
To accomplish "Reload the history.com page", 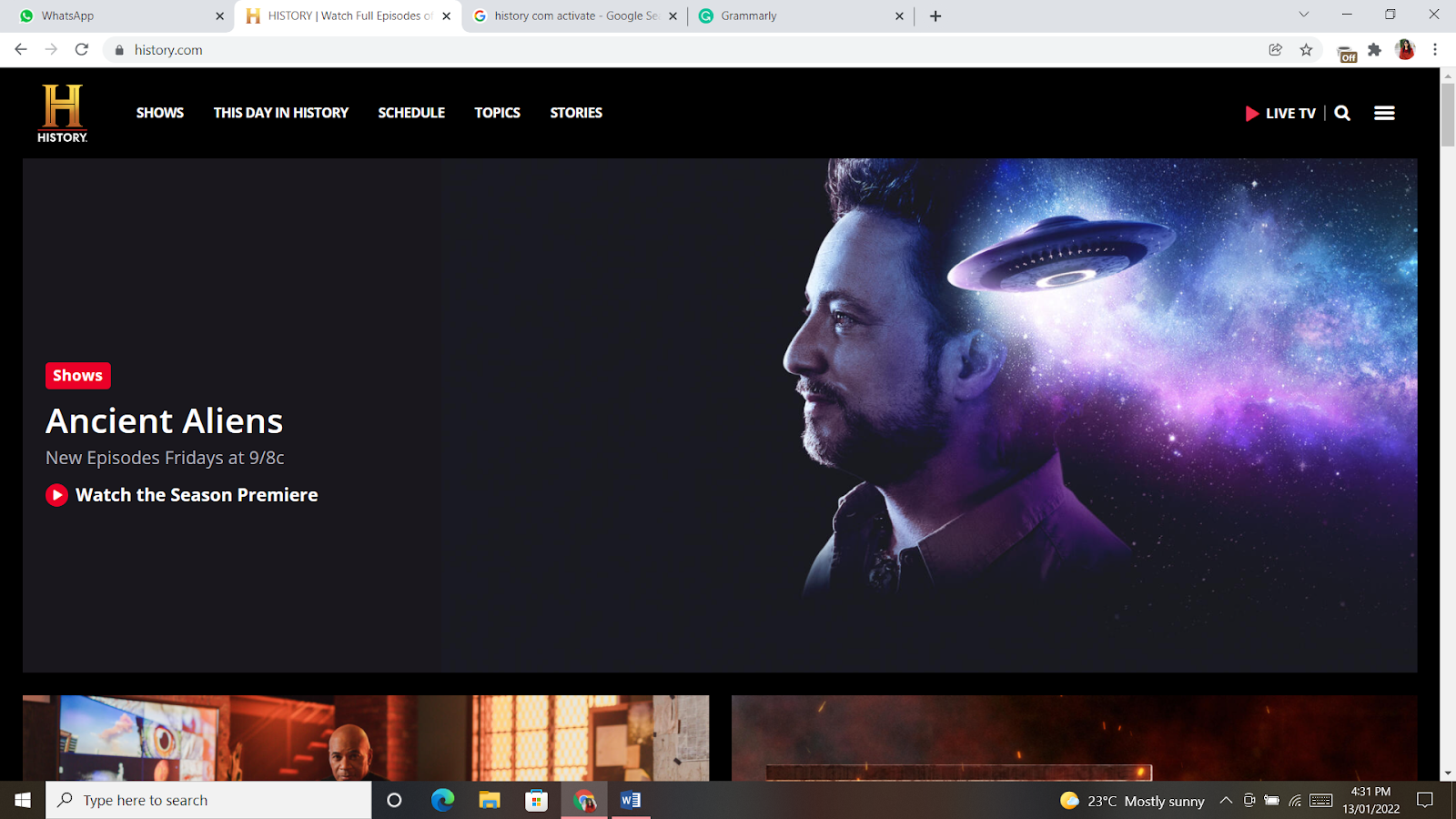I will 82,49.
